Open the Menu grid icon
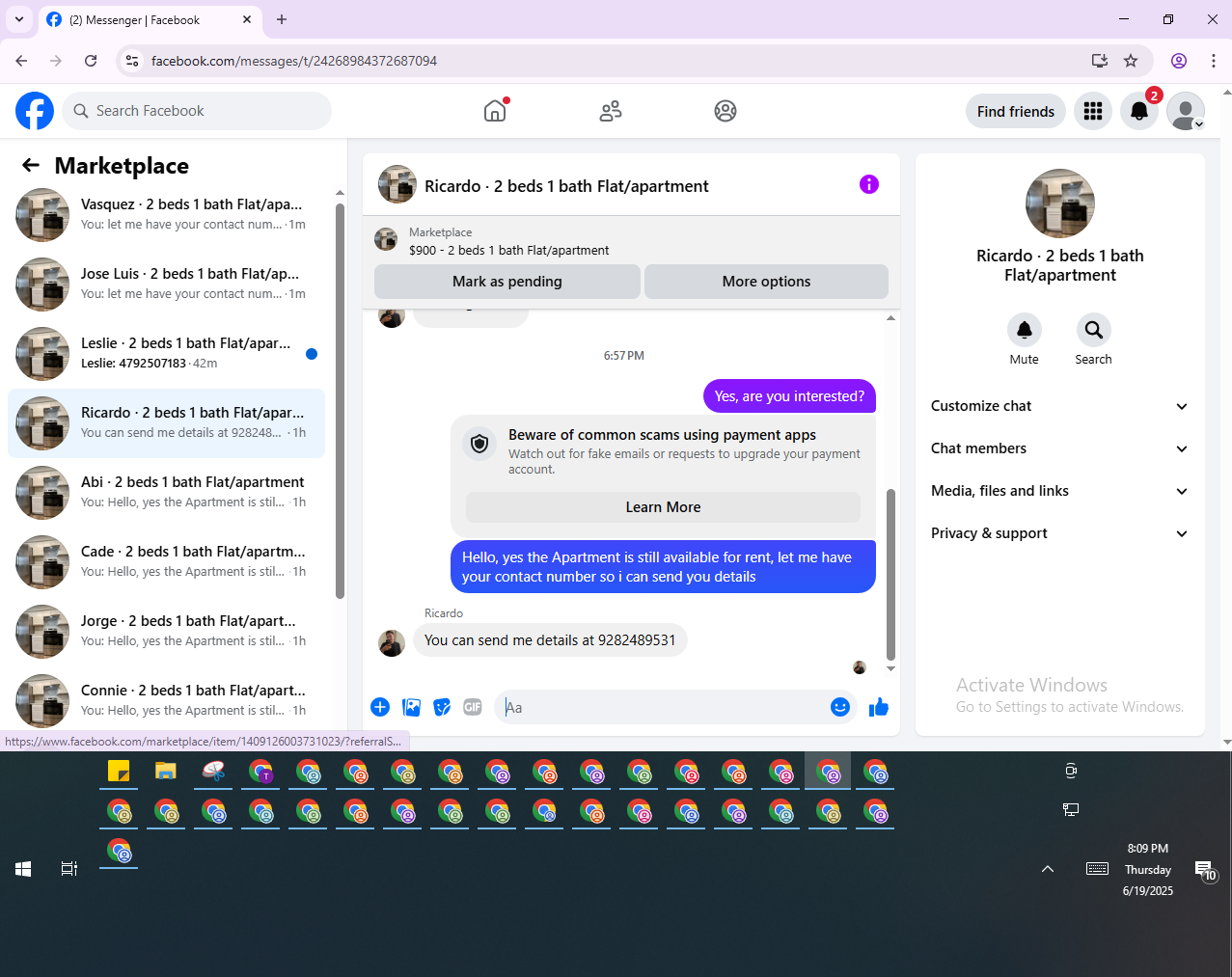The image size is (1232, 977). click(x=1093, y=111)
